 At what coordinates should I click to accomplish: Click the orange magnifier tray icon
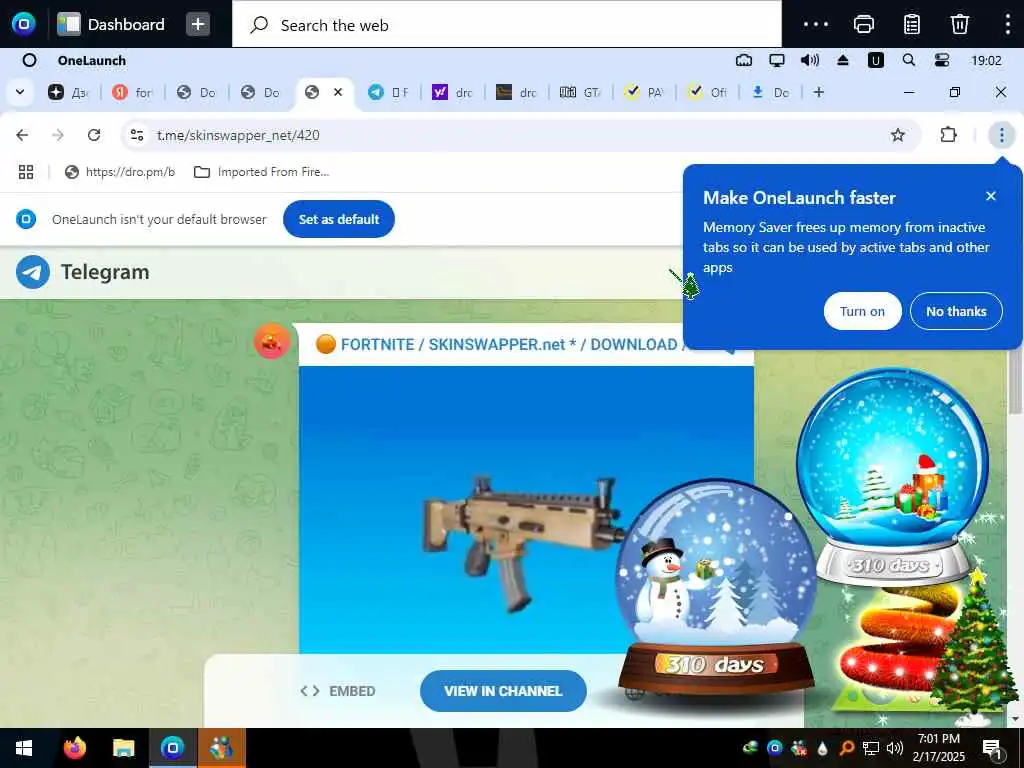point(846,748)
